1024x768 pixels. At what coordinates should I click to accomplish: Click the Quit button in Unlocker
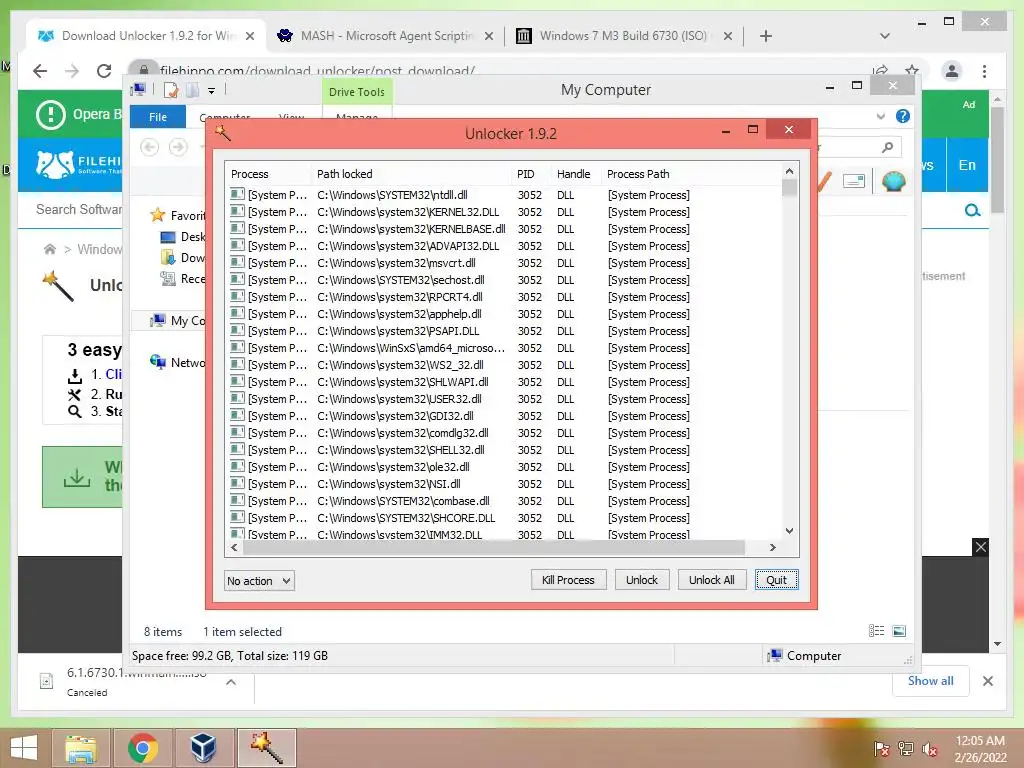776,580
